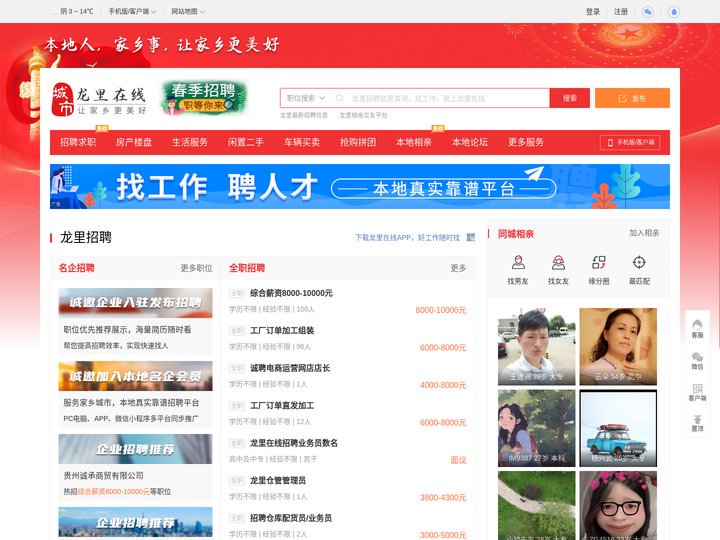Click 诚邀加入本地名企会员 banner image

click(135, 376)
